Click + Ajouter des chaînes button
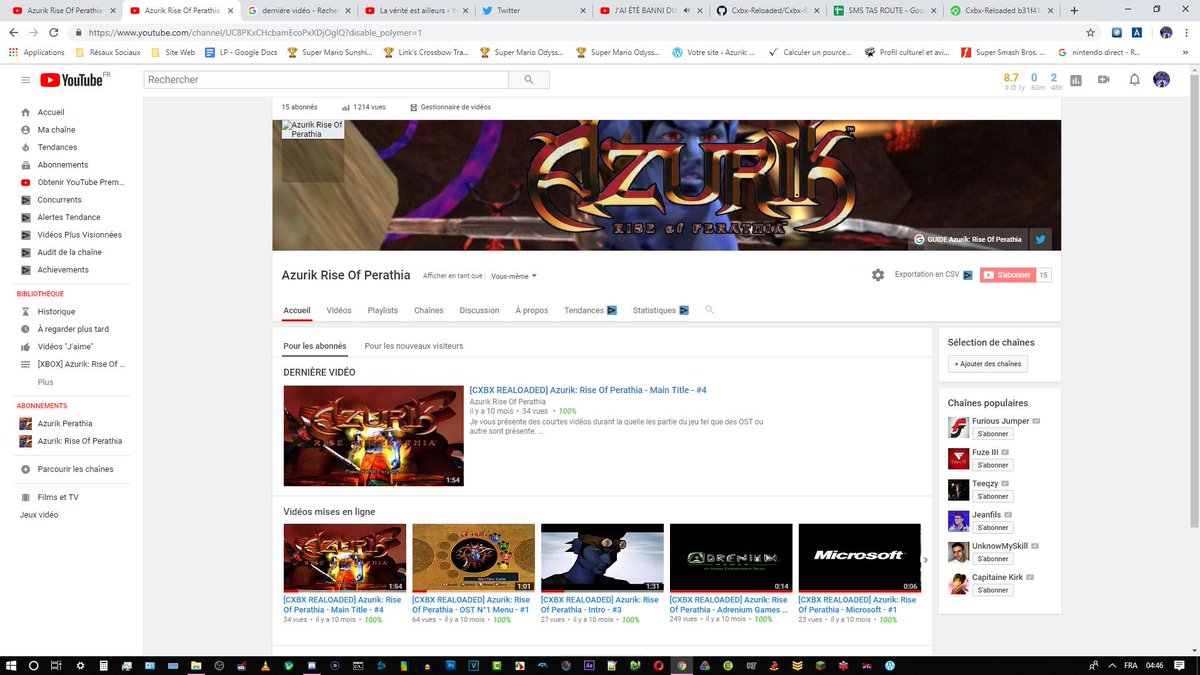 [988, 364]
